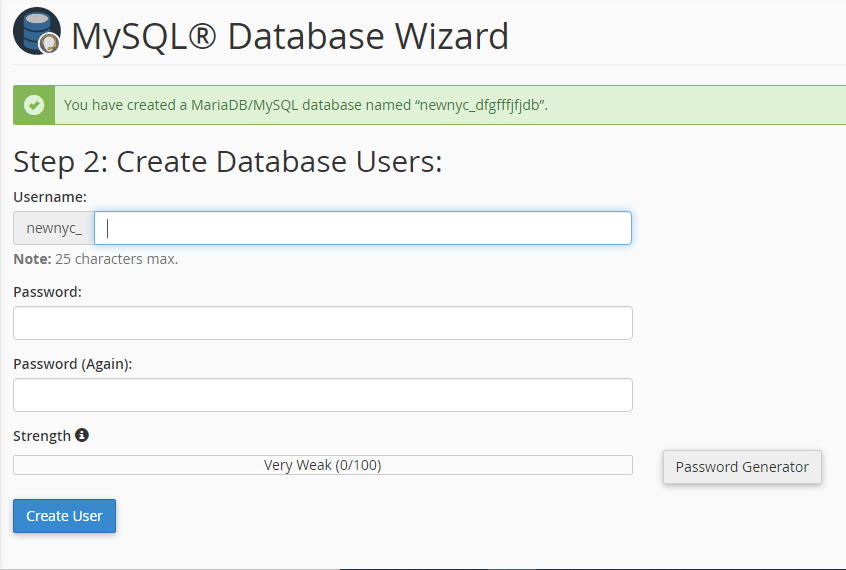Screen dimensions: 846x570
Task: Click the Password (Again) label
Action: [x=73, y=364]
